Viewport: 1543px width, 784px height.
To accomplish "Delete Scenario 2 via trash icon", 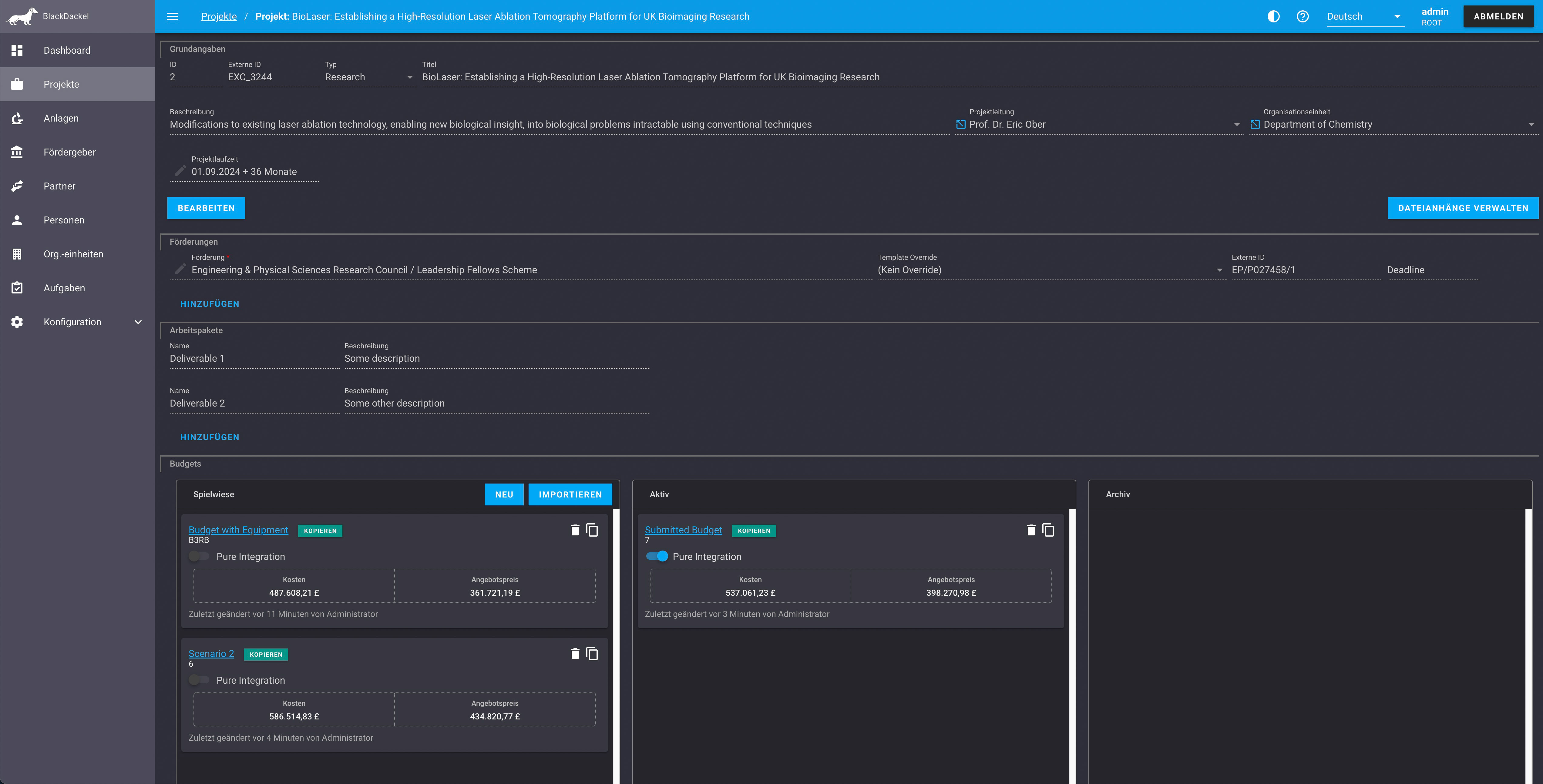I will point(575,653).
